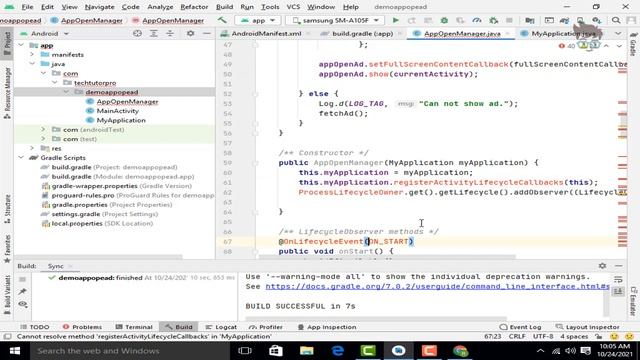
Task: Toggle the Favorites side panel button
Action: [x=7, y=249]
